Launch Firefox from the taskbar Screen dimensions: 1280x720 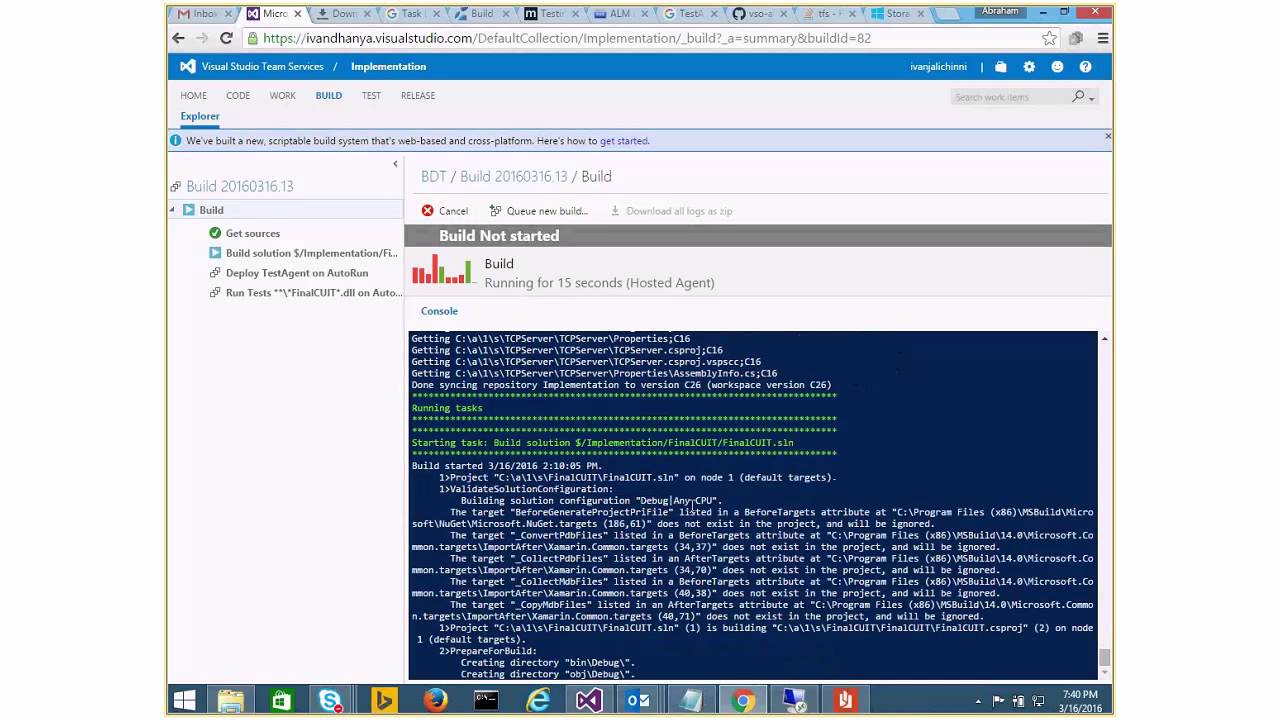point(435,700)
